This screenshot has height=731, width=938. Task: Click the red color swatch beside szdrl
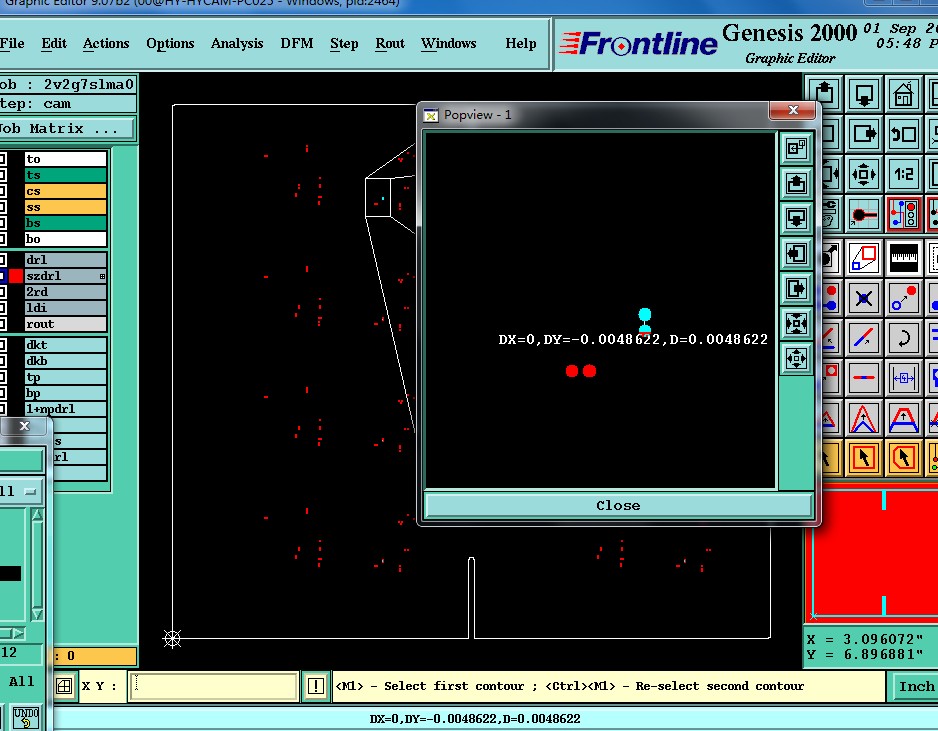16,276
